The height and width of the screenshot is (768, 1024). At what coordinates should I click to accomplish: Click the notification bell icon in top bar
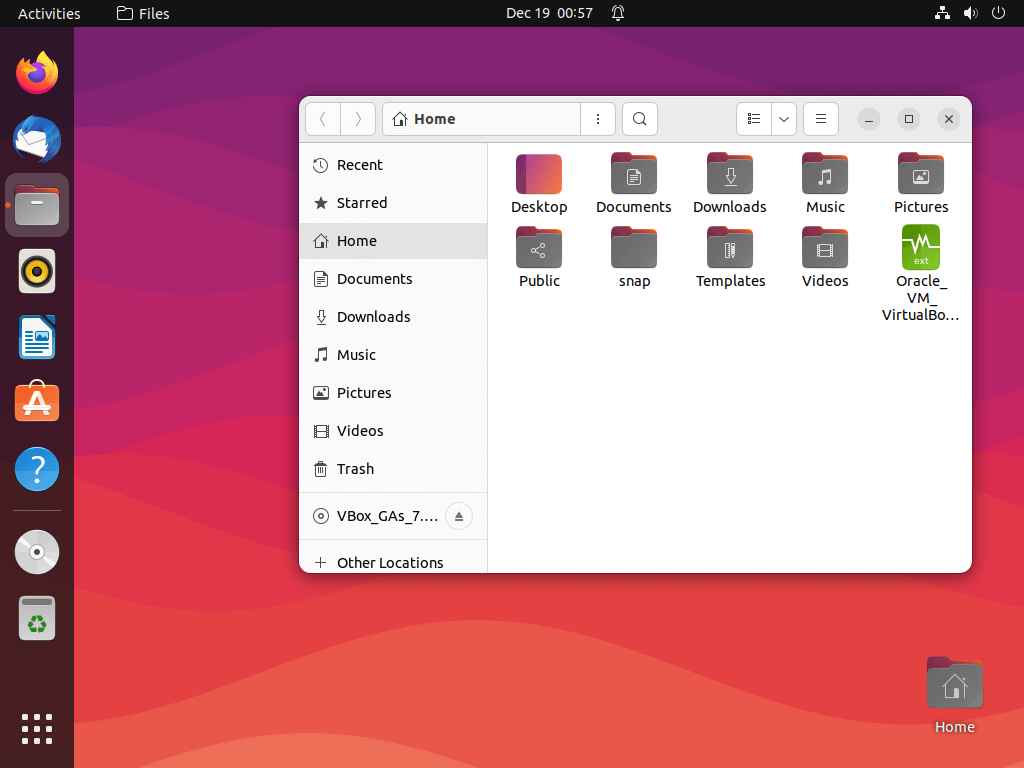pos(618,13)
